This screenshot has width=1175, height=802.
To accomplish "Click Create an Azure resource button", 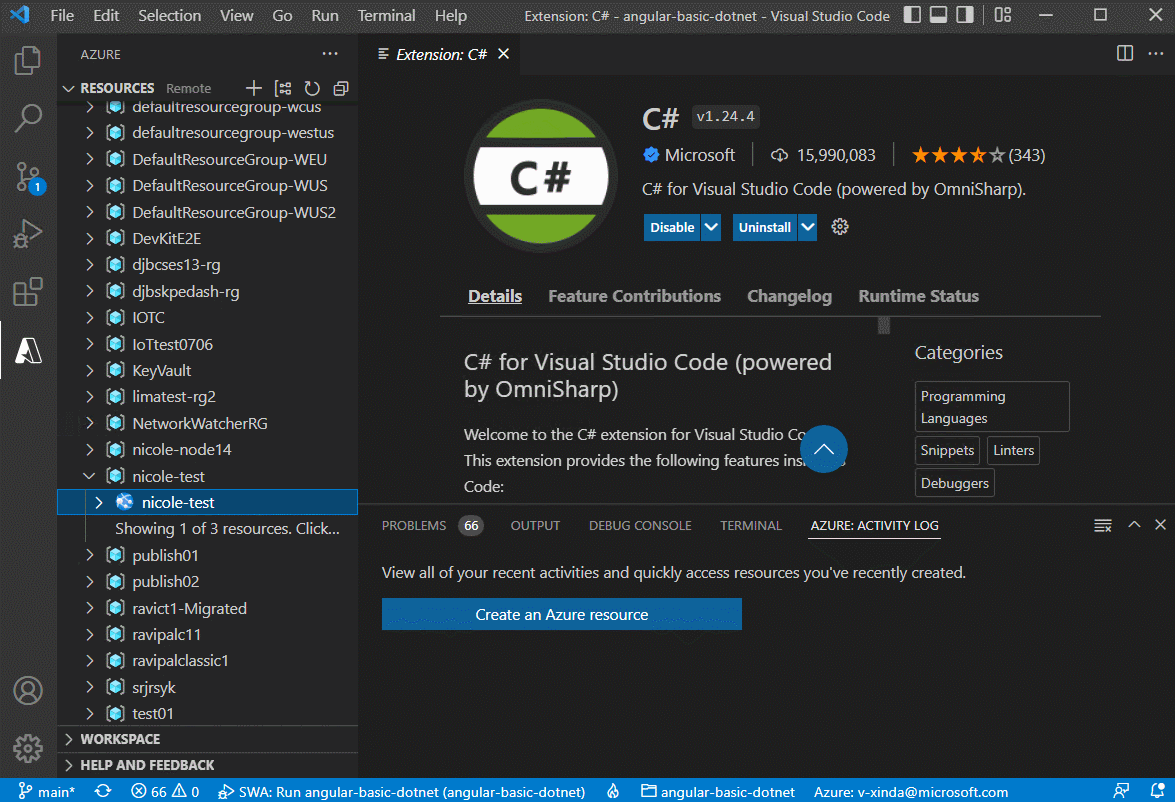I will [x=561, y=614].
